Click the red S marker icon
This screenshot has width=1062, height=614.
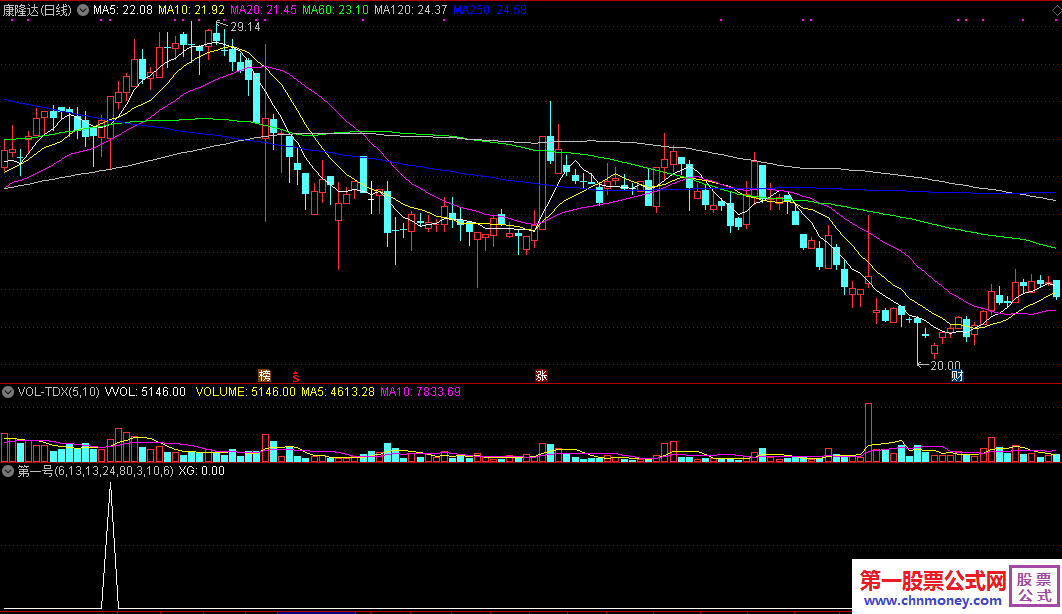coord(295,376)
